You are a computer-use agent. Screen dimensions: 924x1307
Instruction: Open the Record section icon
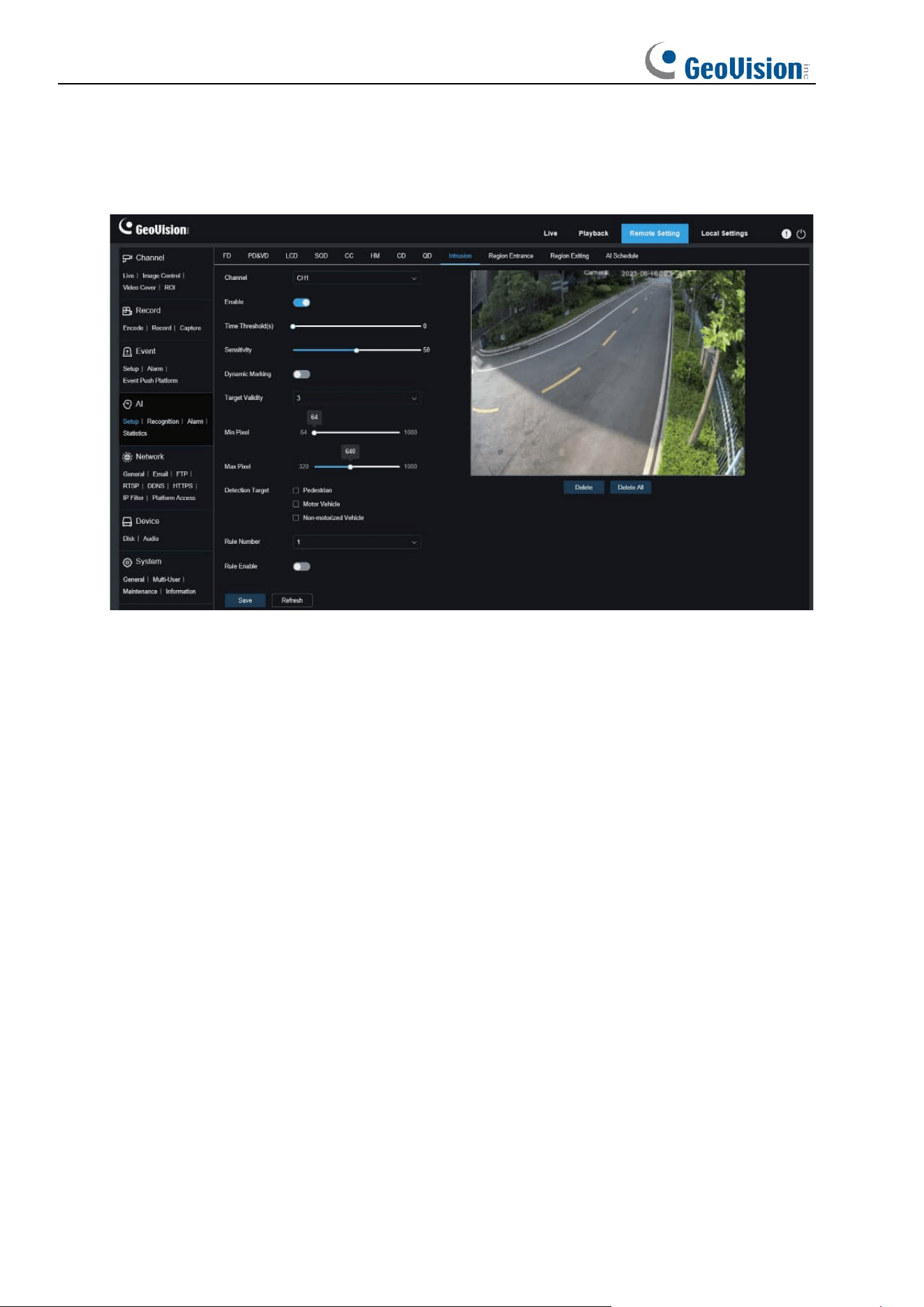(127, 311)
